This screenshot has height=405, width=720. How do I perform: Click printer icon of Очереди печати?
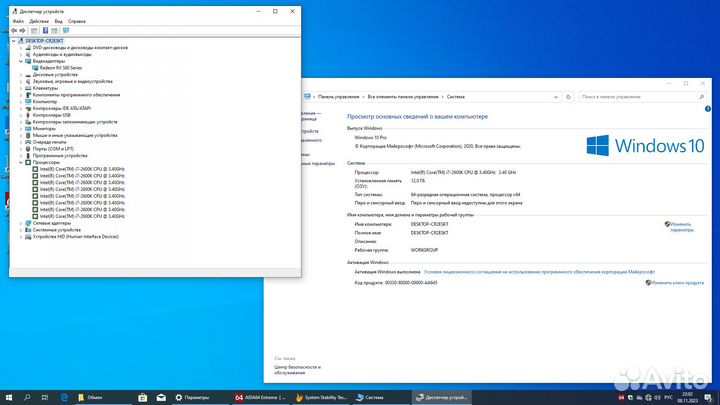tap(28, 142)
